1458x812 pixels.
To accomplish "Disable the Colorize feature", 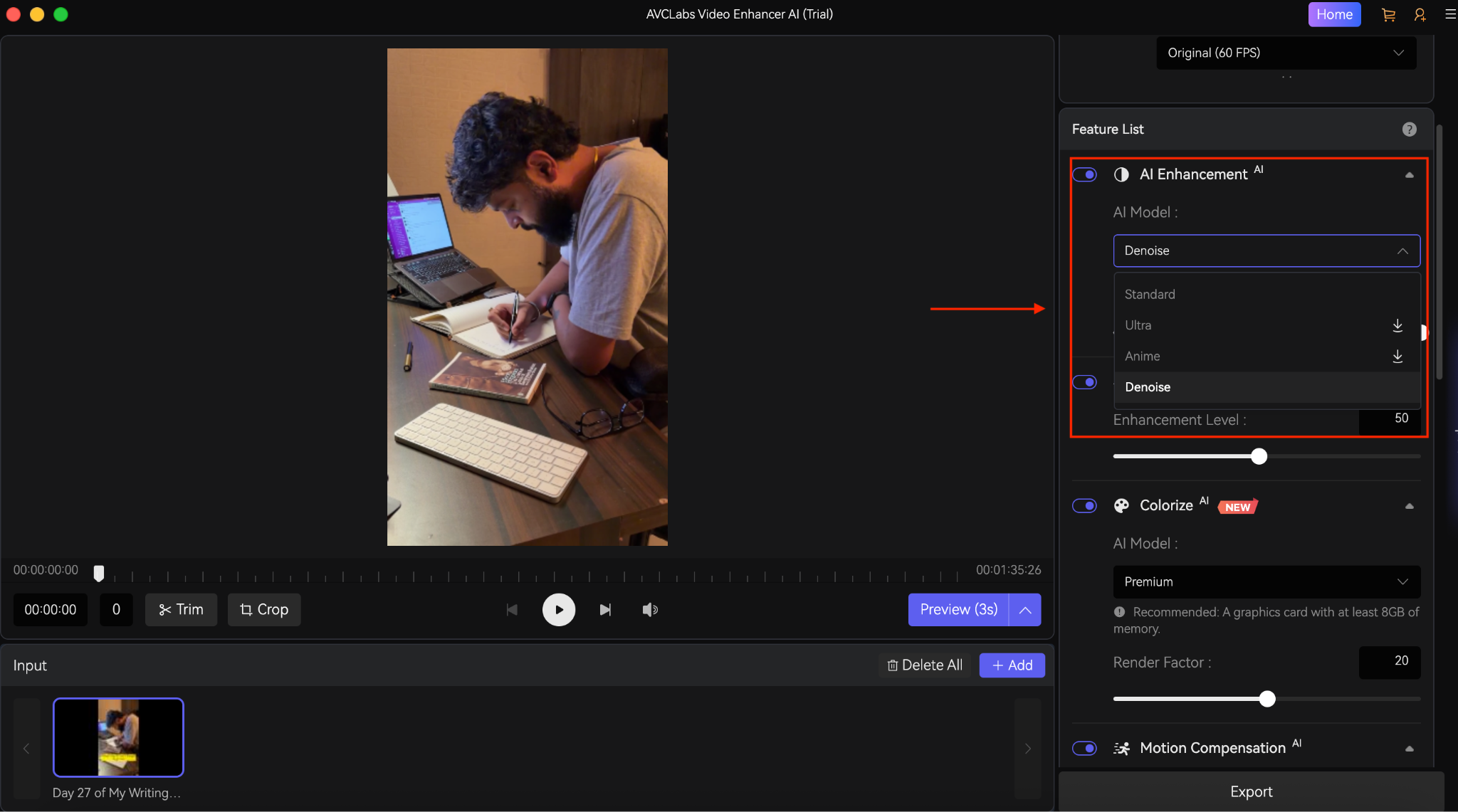I will [1084, 505].
